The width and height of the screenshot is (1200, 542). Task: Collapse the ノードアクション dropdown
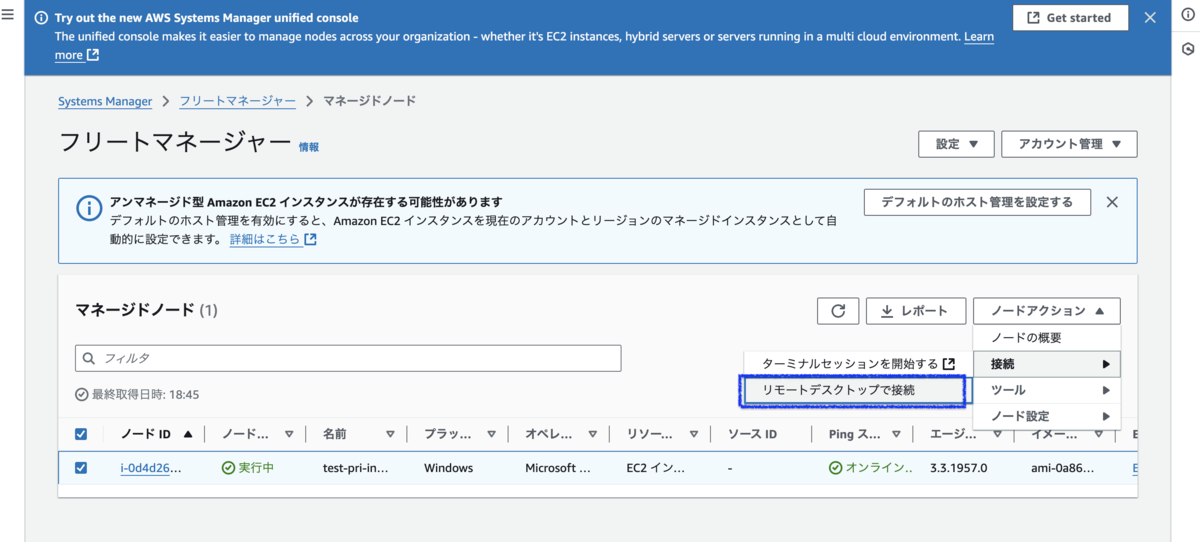pos(1047,311)
